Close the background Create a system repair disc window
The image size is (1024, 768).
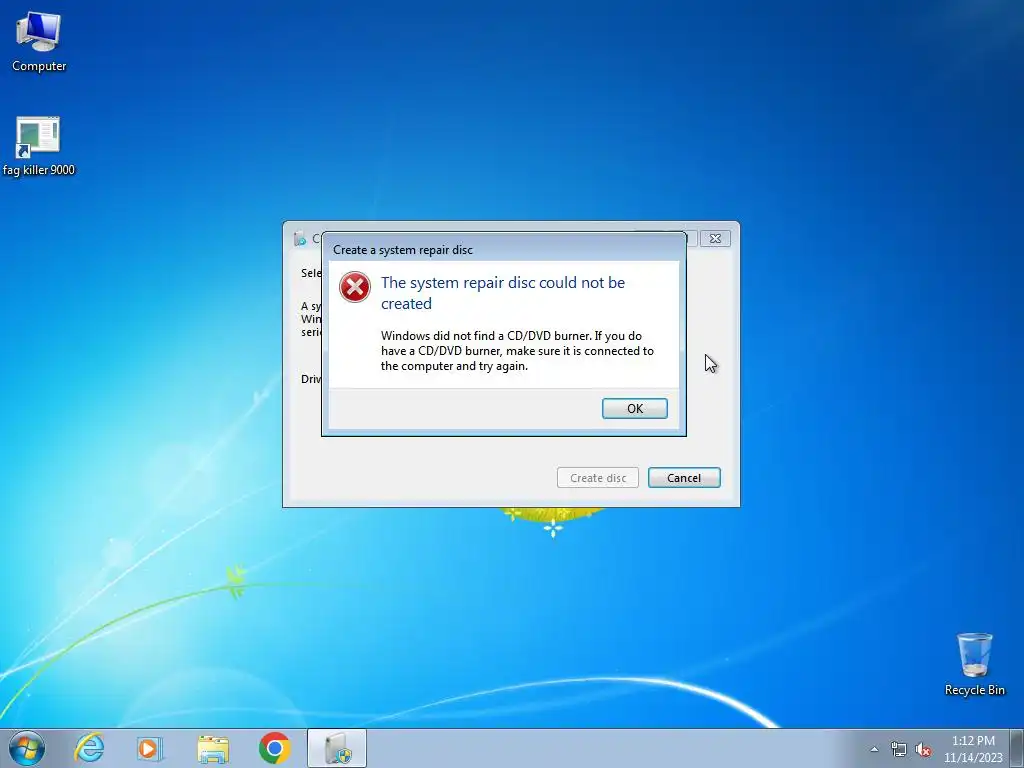715,238
